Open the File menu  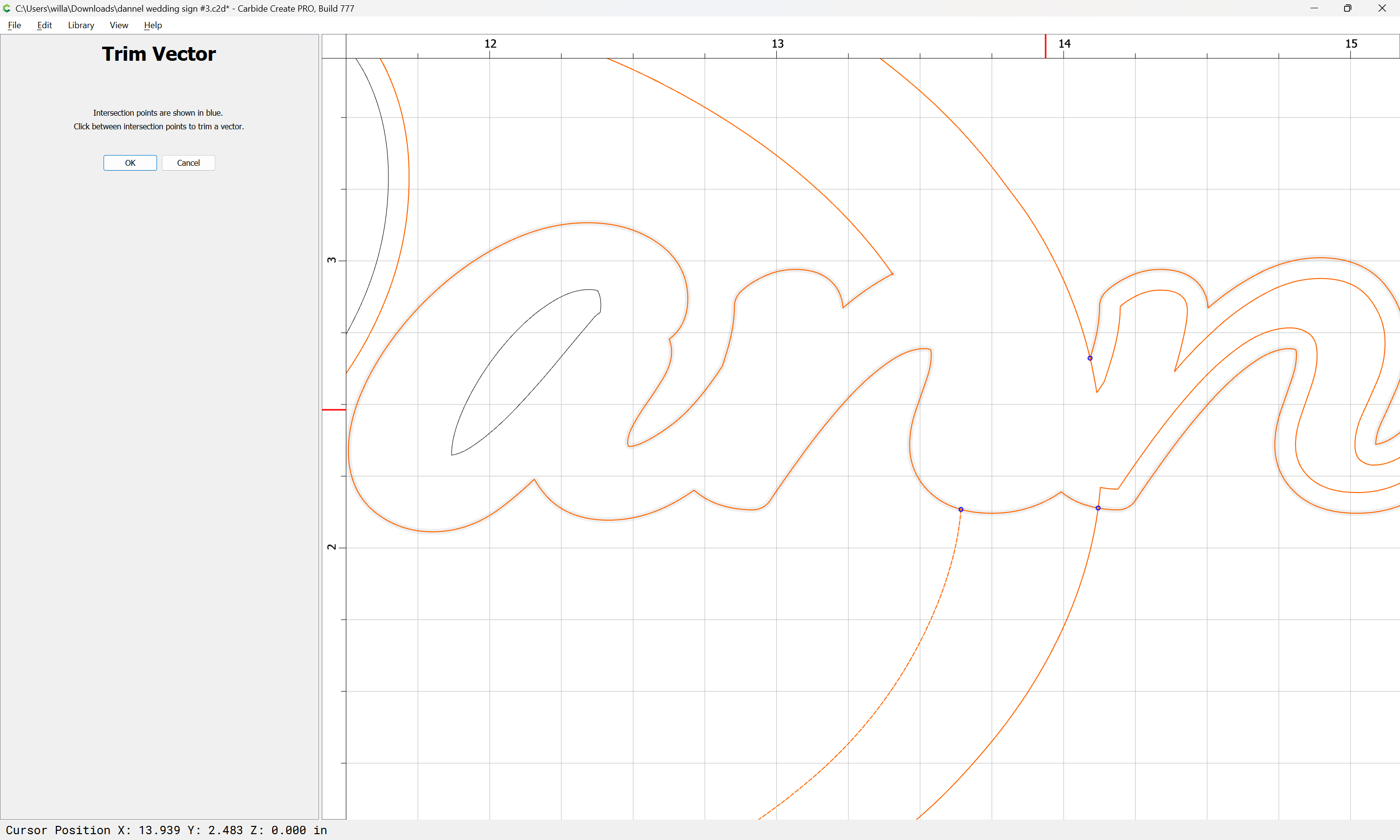(14, 25)
